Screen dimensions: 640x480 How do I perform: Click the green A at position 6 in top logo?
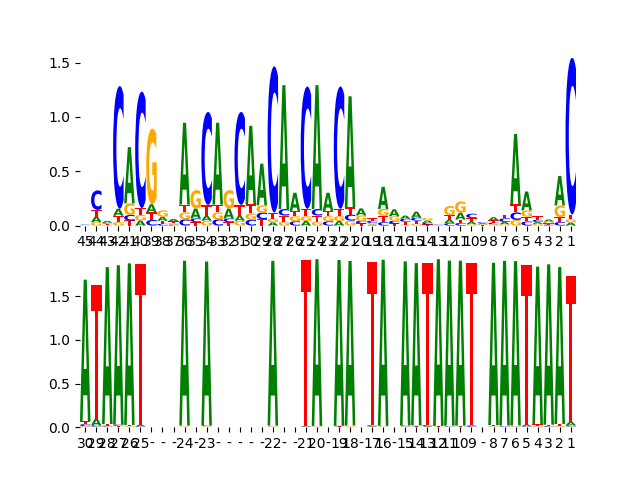516,170
